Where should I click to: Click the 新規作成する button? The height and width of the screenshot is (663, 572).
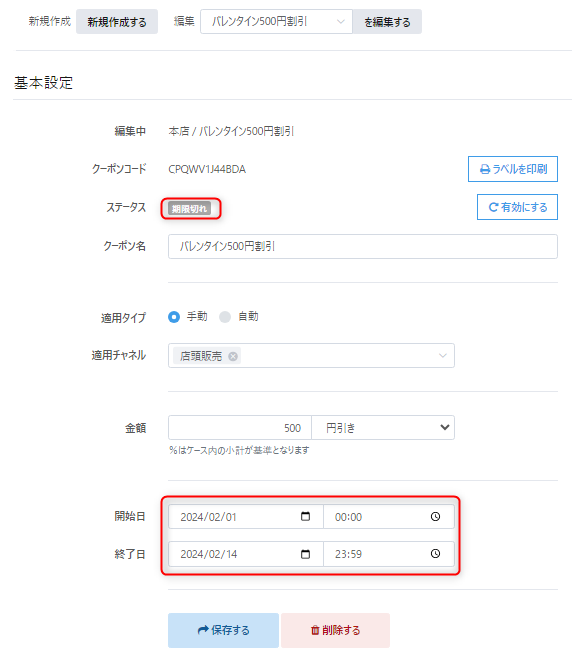point(117,22)
